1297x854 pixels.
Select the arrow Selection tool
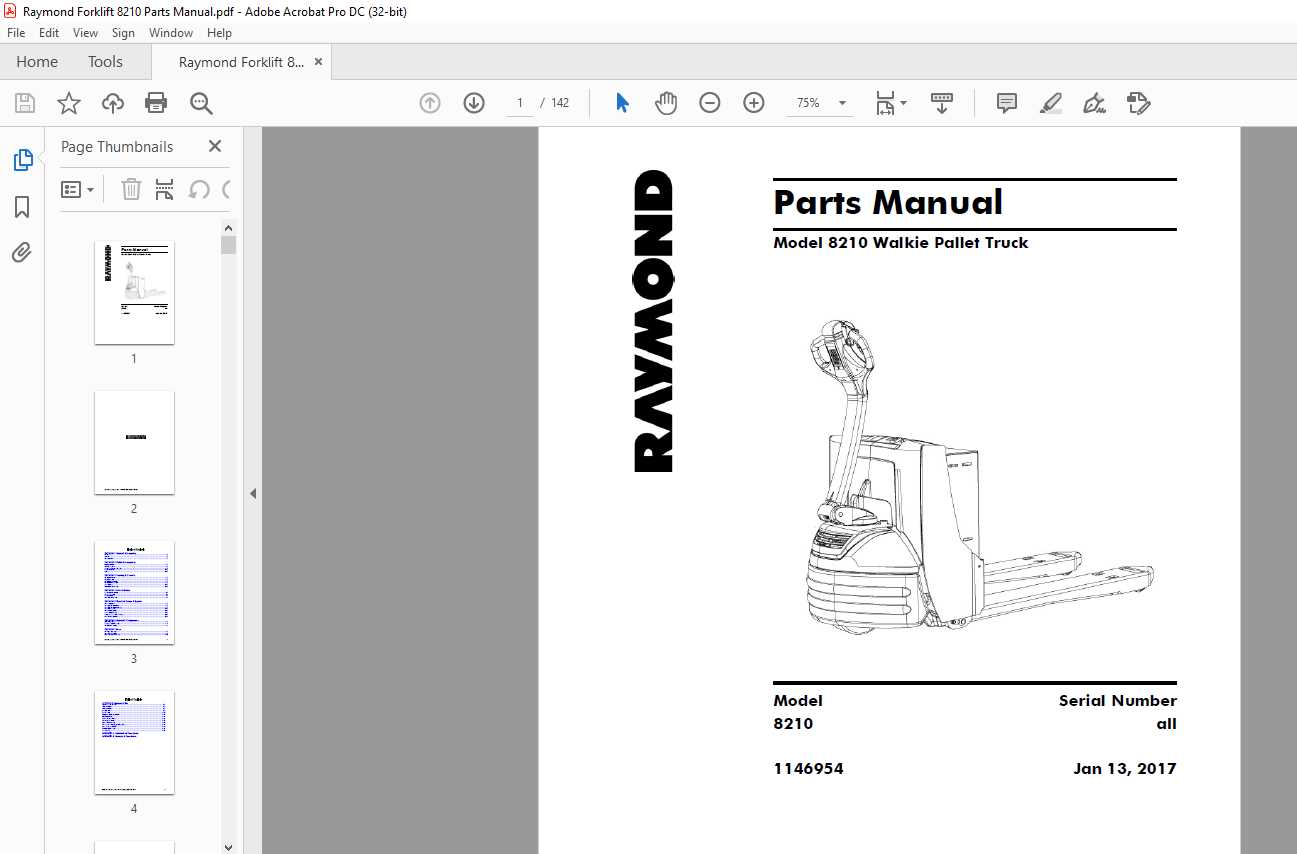pyautogui.click(x=622, y=103)
